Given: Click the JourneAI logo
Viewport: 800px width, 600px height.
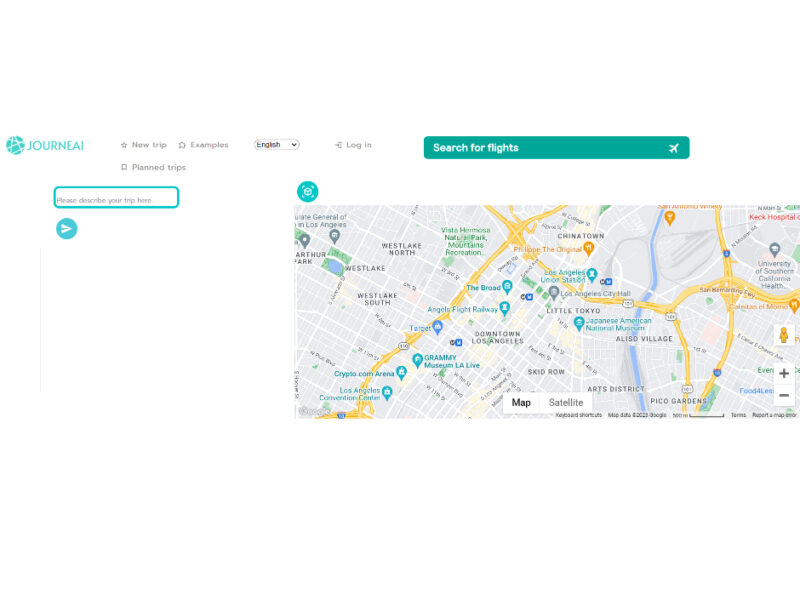Looking at the screenshot, I should [45, 146].
